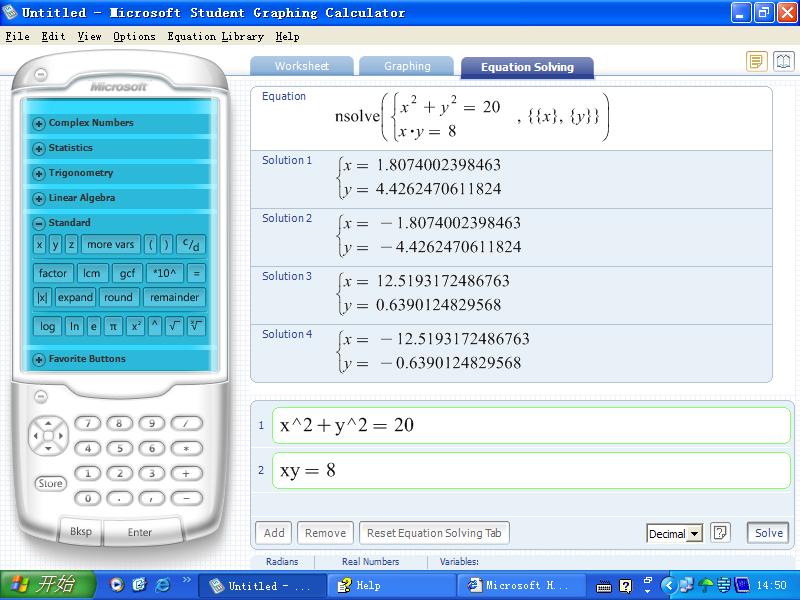Insert the square root key
800x600 pixels.
174,327
